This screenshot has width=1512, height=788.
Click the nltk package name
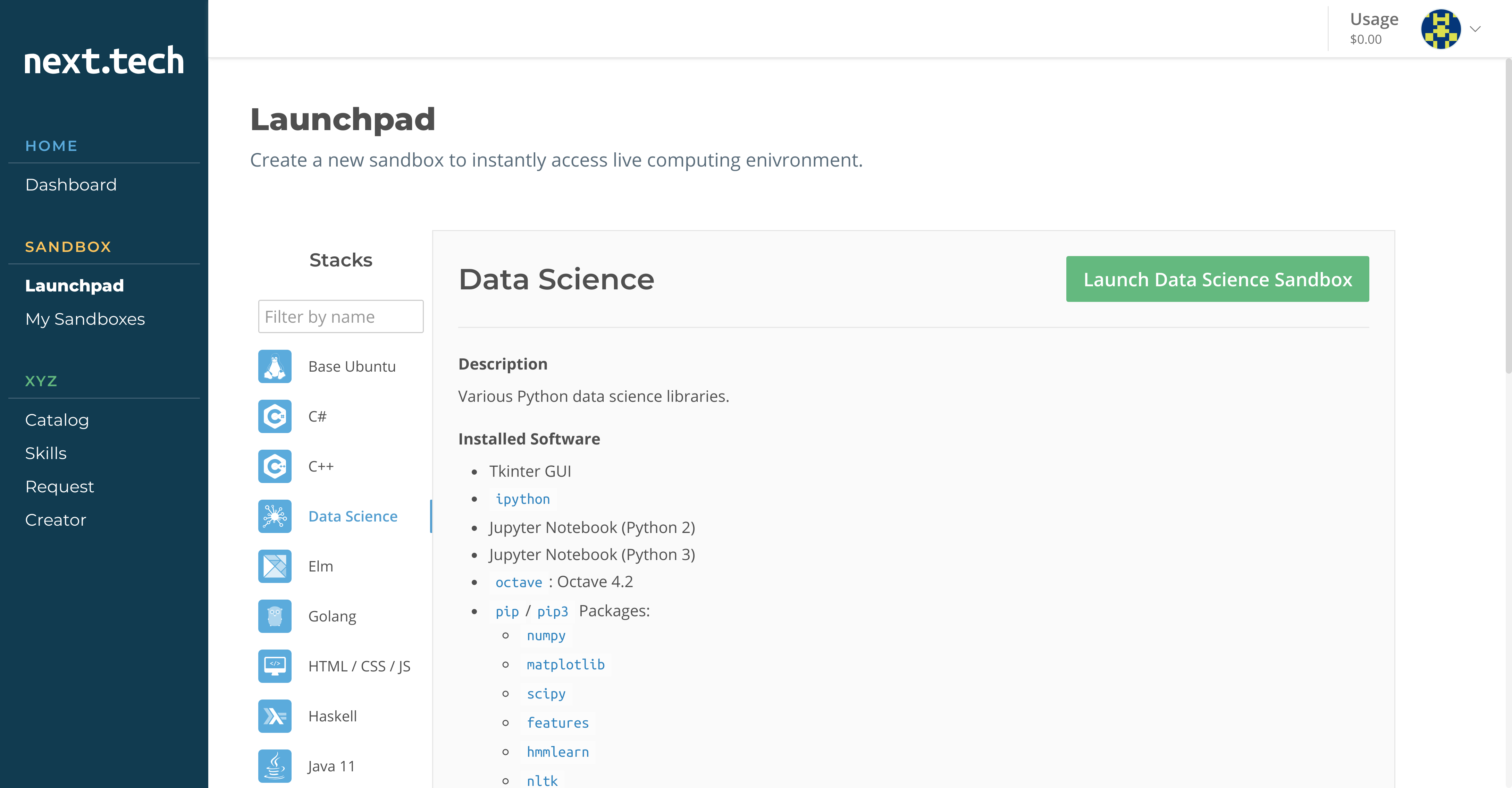[542, 780]
